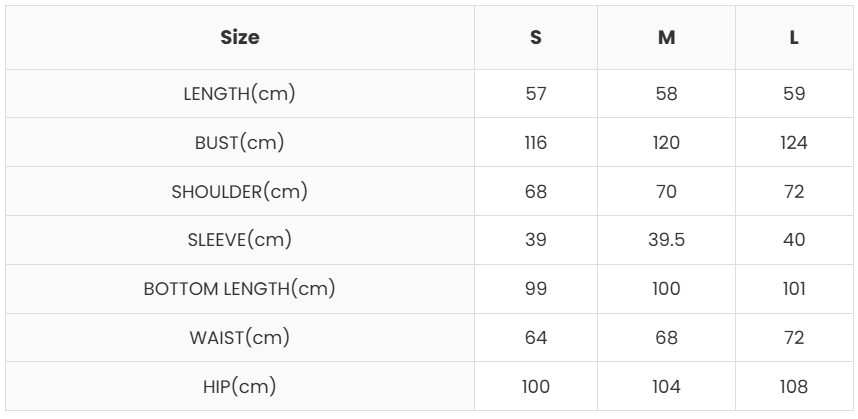Select the M size column header
The width and height of the screenshot is (858, 419).
point(667,38)
